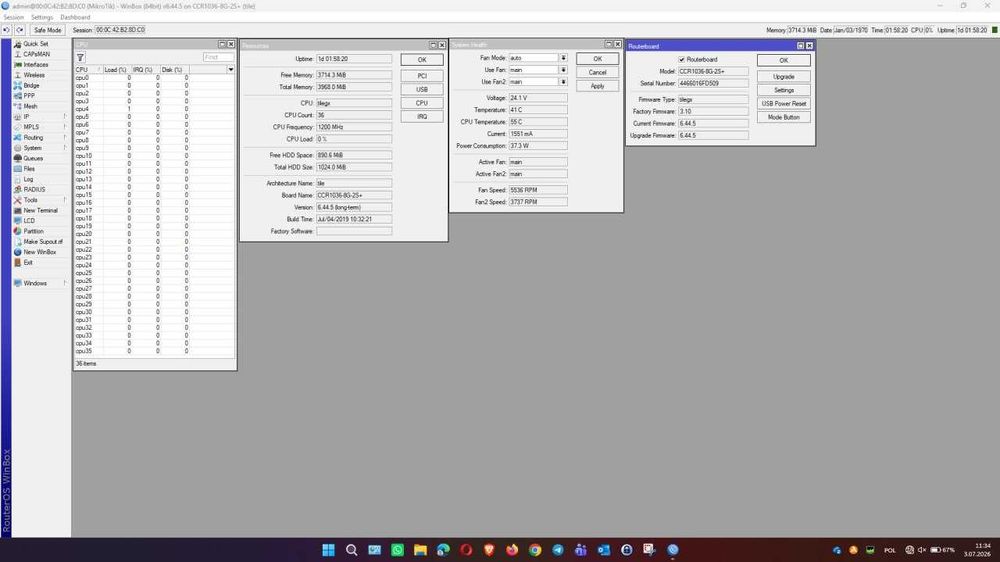Click the CPU button in Resources
The height and width of the screenshot is (562, 1000).
(422, 103)
